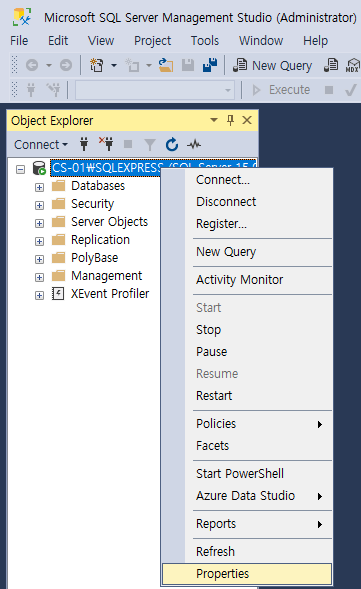Collapse the CS-01\SQLEXPRESS server node

click(x=21, y=169)
